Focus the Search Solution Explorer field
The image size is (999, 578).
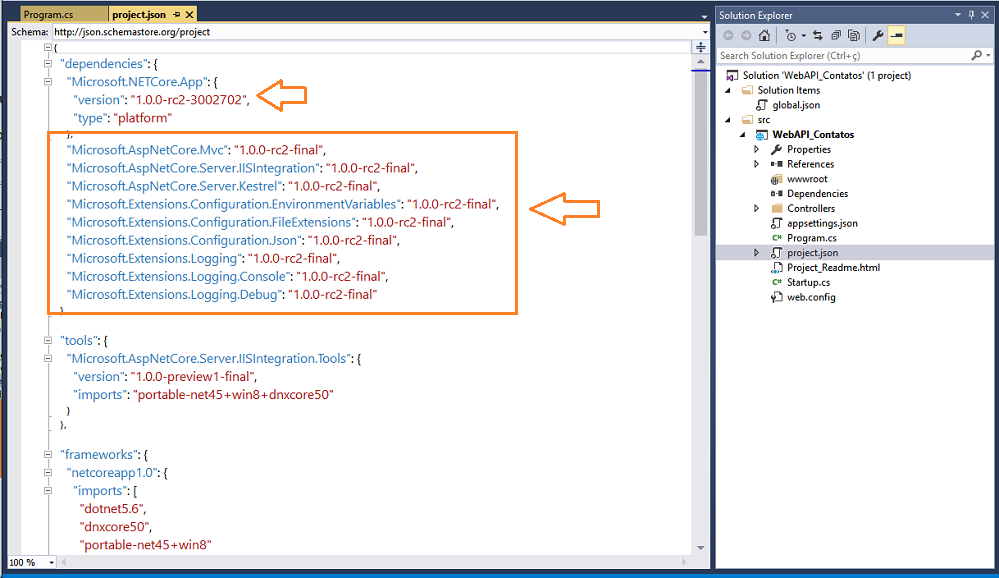point(843,55)
